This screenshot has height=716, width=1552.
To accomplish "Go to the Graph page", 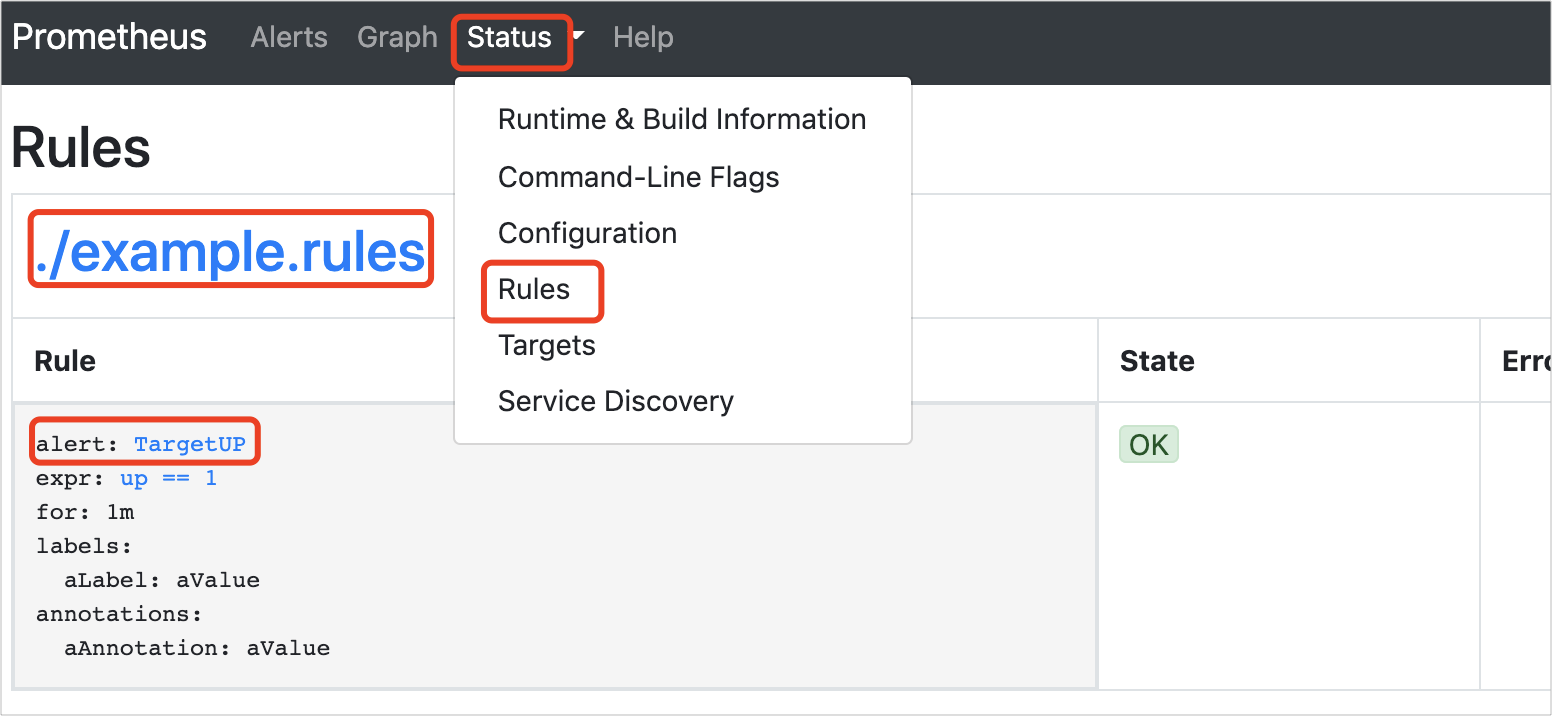I will point(397,38).
